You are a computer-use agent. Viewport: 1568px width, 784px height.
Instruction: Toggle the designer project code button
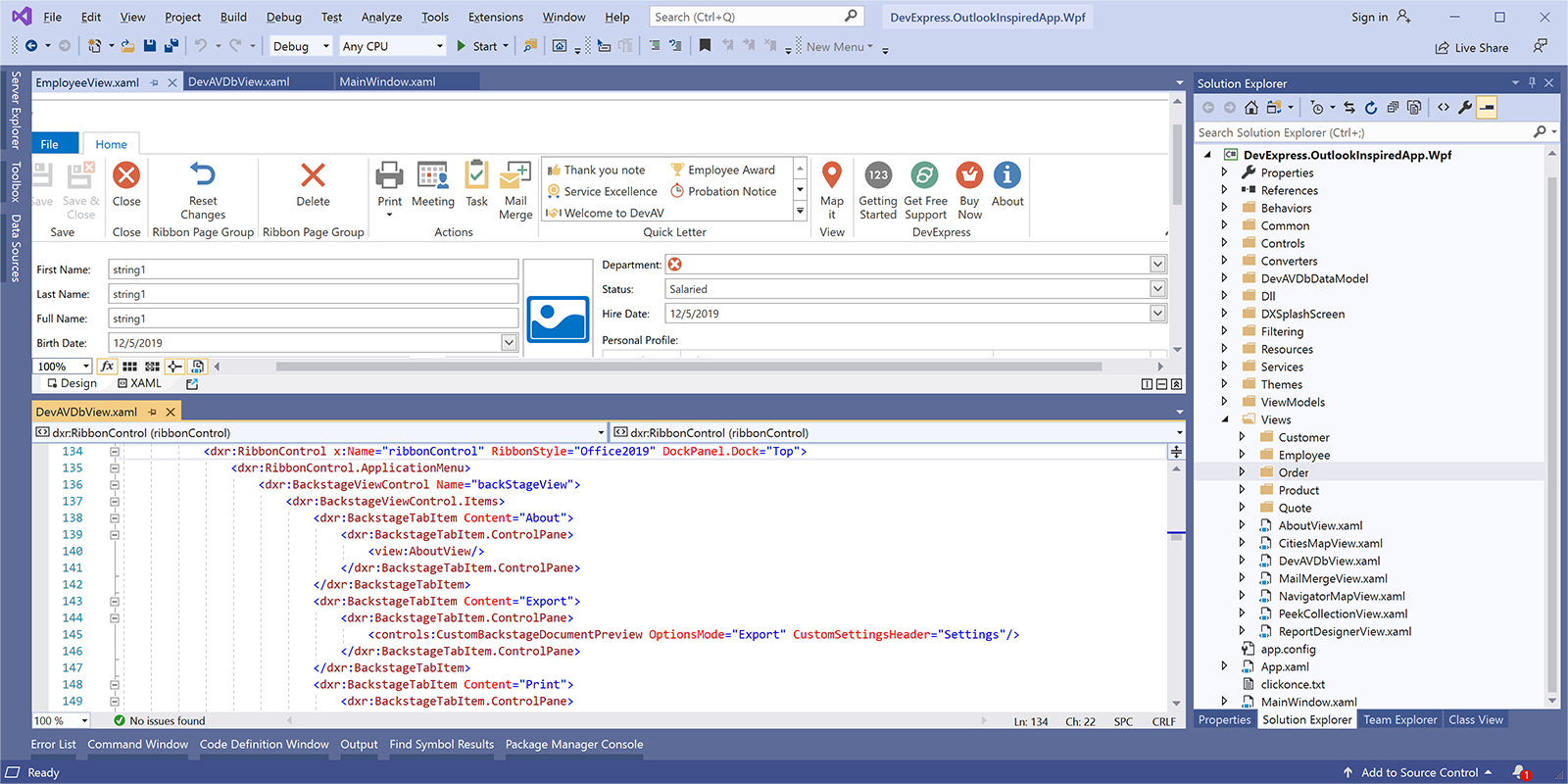point(197,367)
